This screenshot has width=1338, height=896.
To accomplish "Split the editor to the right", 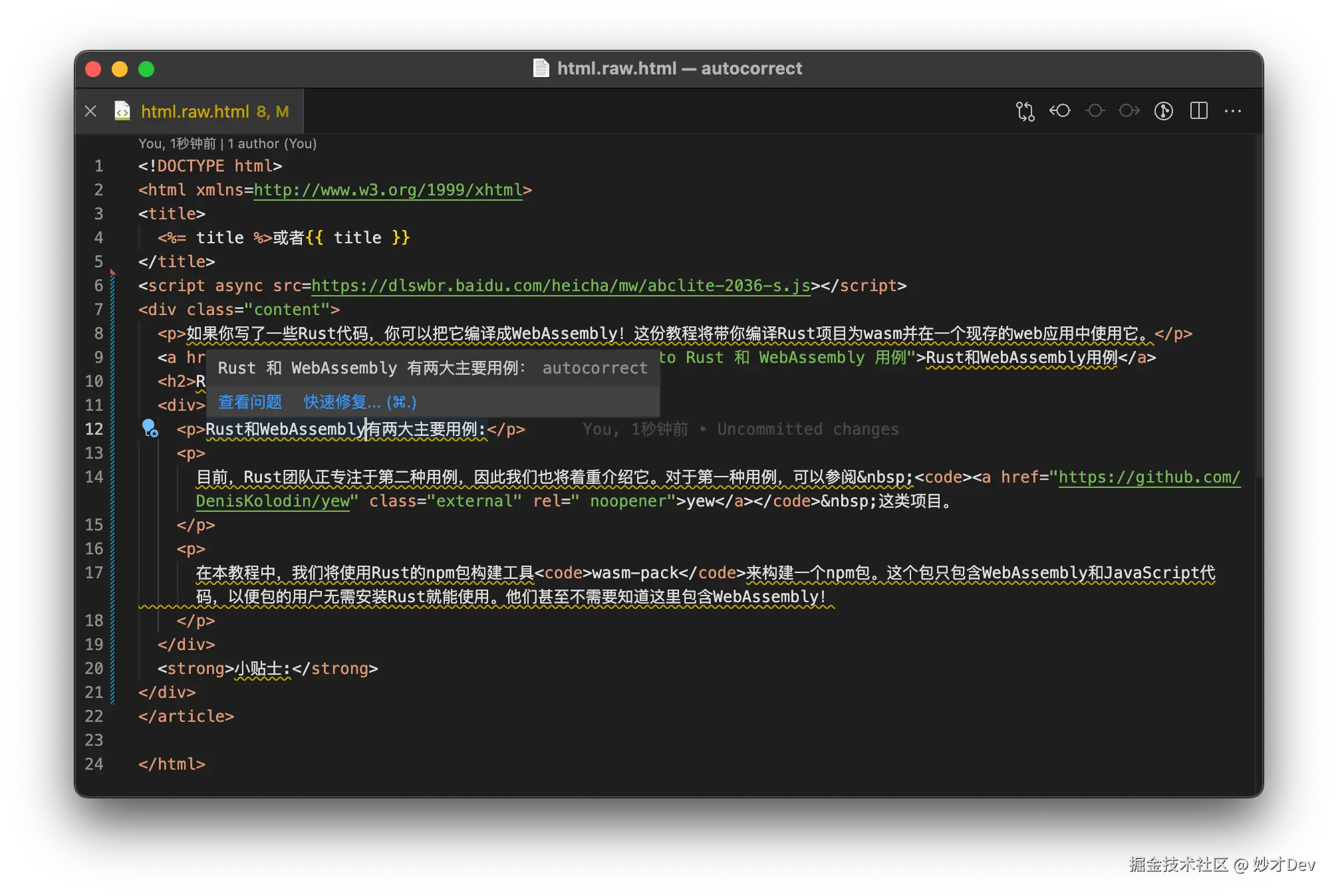I will 1198,111.
